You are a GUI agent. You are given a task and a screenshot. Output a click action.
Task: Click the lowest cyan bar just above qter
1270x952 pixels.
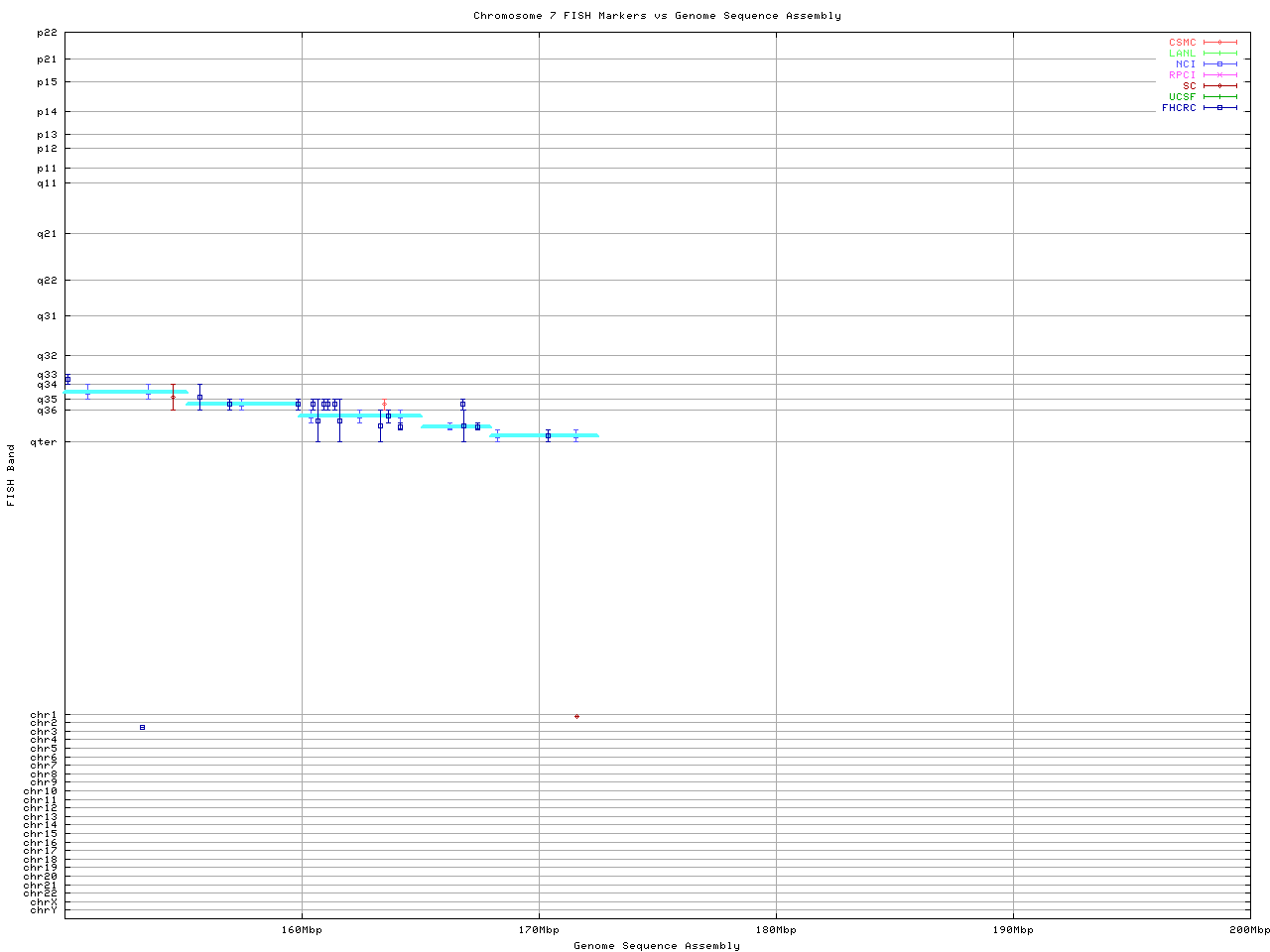click(x=544, y=435)
